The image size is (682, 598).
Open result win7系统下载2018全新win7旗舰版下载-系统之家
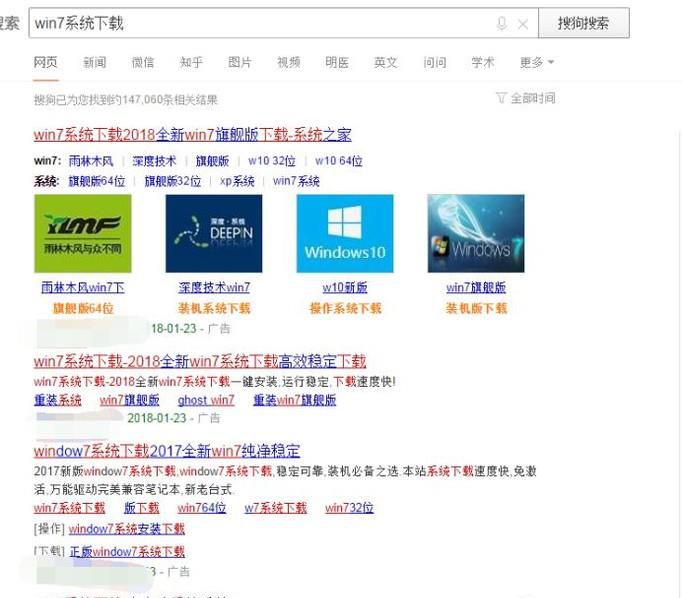[193, 135]
